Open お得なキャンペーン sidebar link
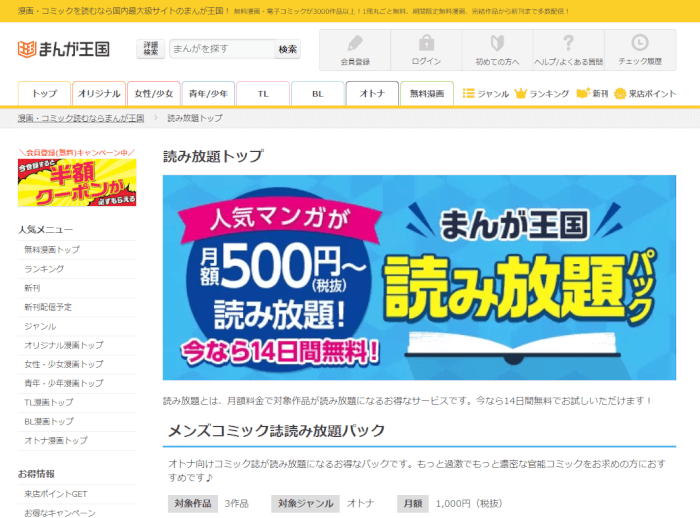Viewport: 700px width, 518px height. coord(59,513)
